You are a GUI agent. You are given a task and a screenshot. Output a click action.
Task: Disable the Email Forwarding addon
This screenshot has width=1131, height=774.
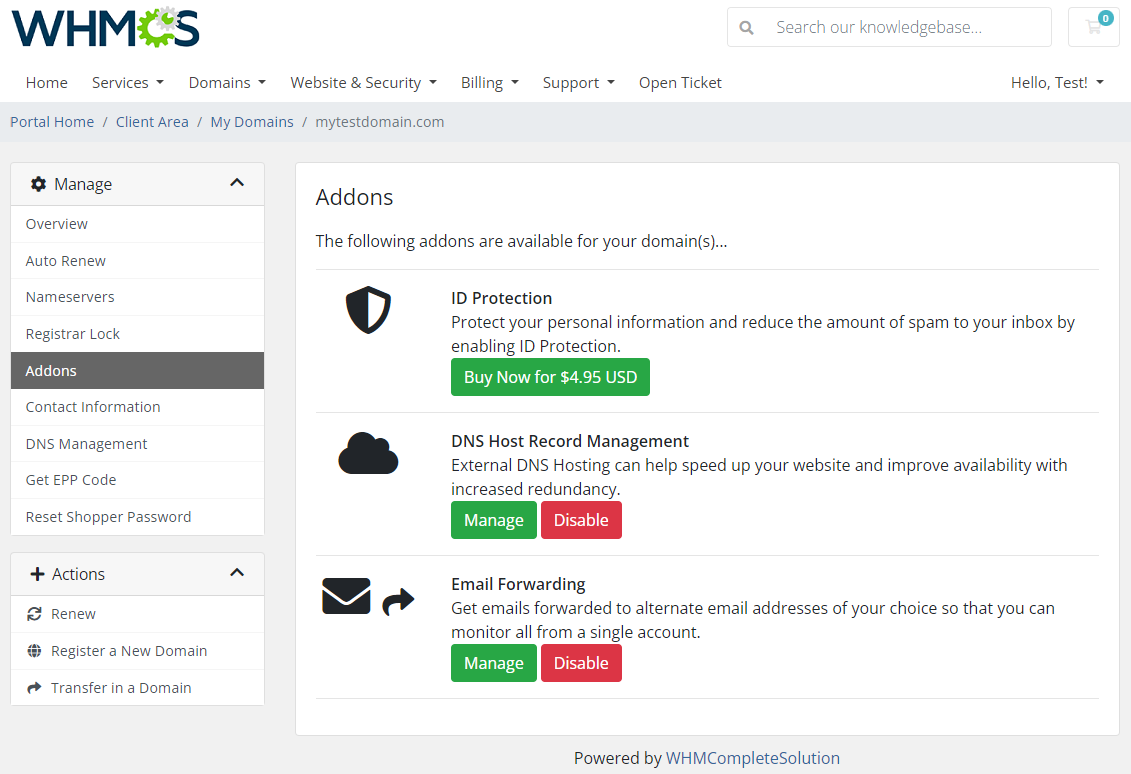click(x=581, y=662)
